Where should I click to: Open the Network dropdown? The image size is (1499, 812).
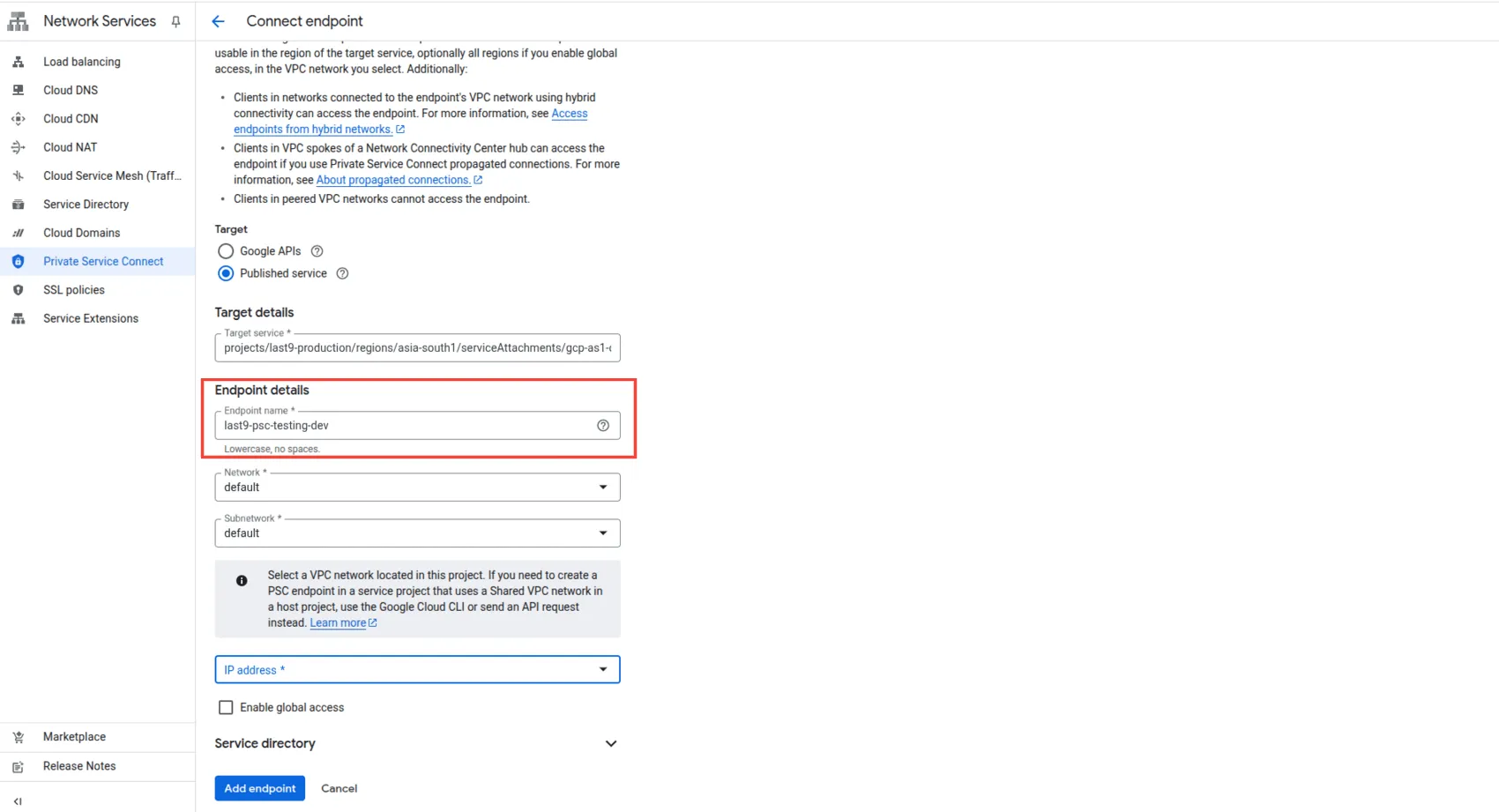[x=417, y=488]
